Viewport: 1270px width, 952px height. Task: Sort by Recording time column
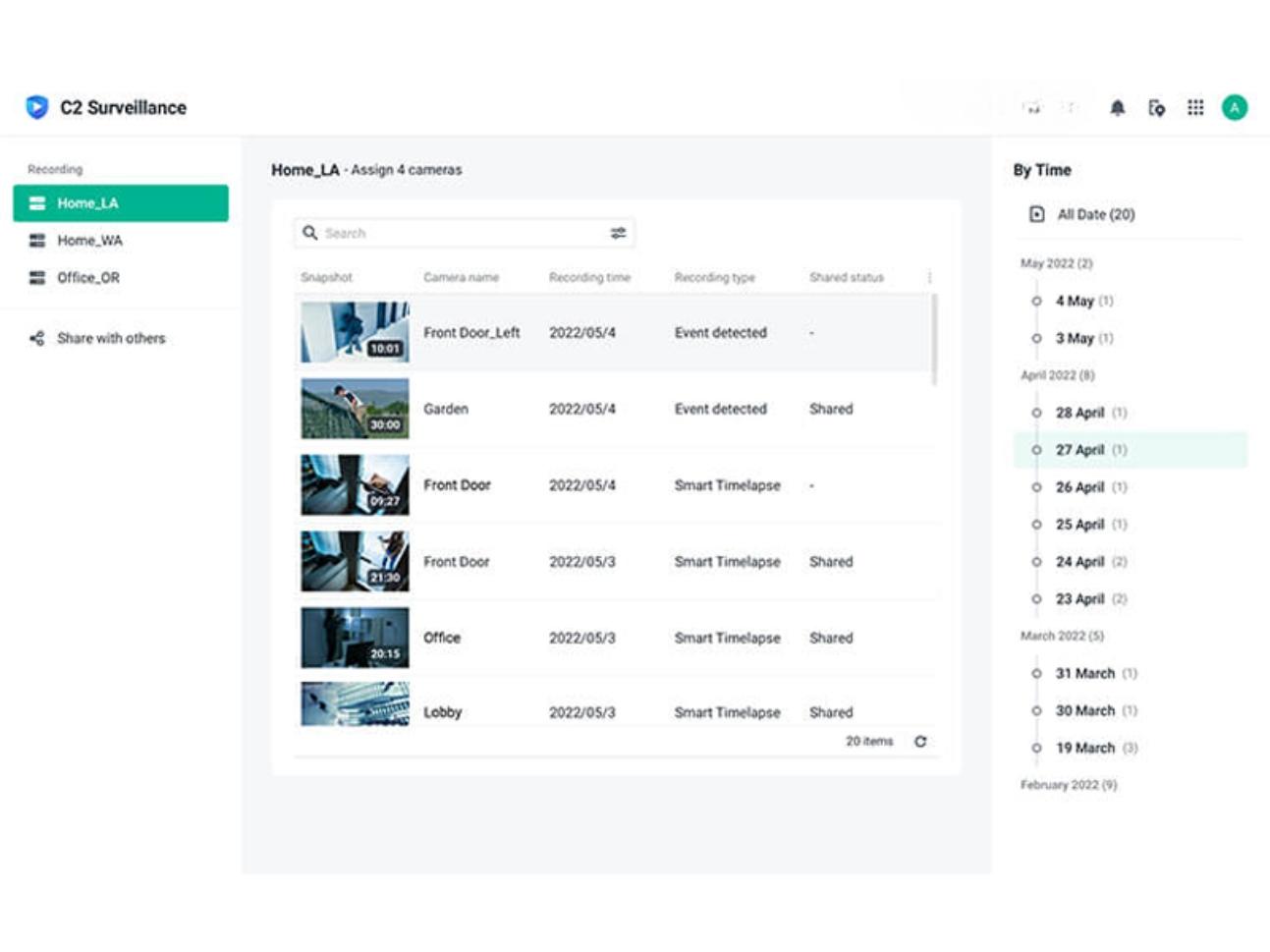click(x=589, y=278)
